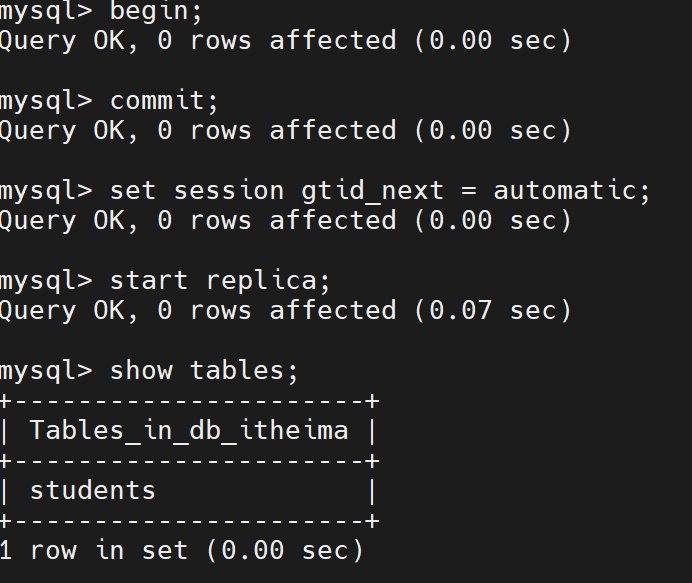Click the mysql prompt before 'show tables'
This screenshot has height=583, width=692.
(x=45, y=371)
